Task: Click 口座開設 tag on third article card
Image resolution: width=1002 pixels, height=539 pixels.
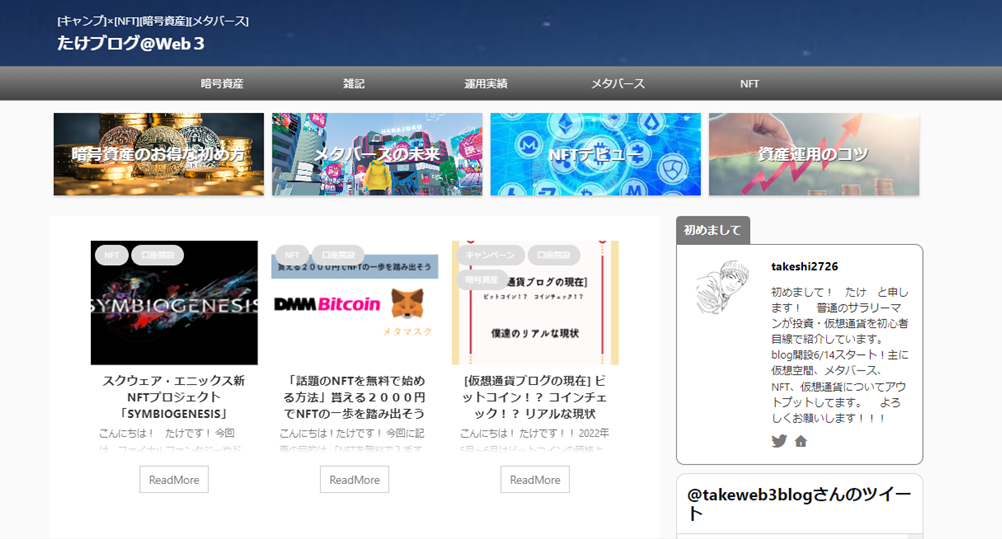Action: (554, 254)
